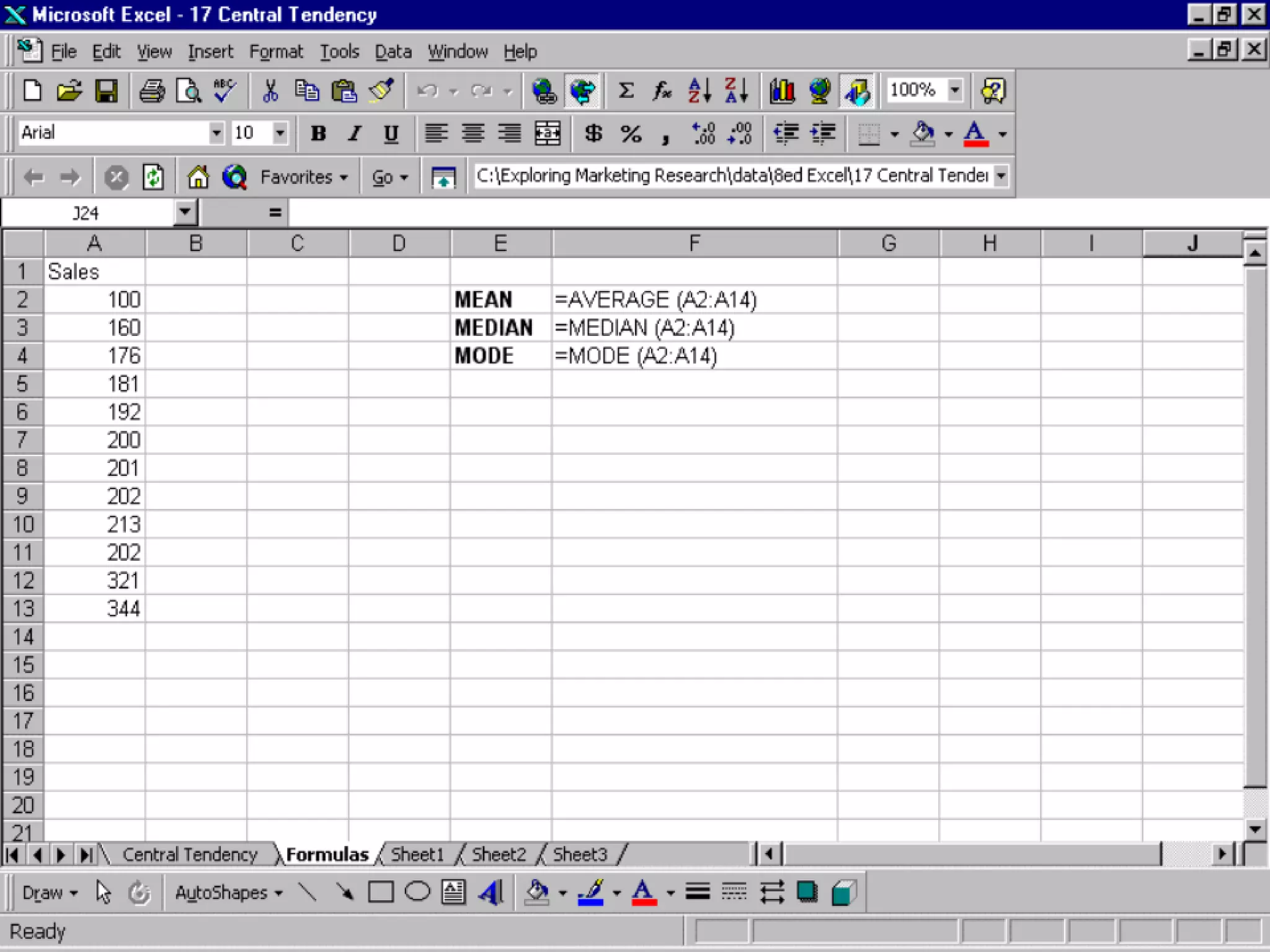The width and height of the screenshot is (1270, 952).
Task: Launch the Chart Wizard icon
Action: [x=782, y=90]
